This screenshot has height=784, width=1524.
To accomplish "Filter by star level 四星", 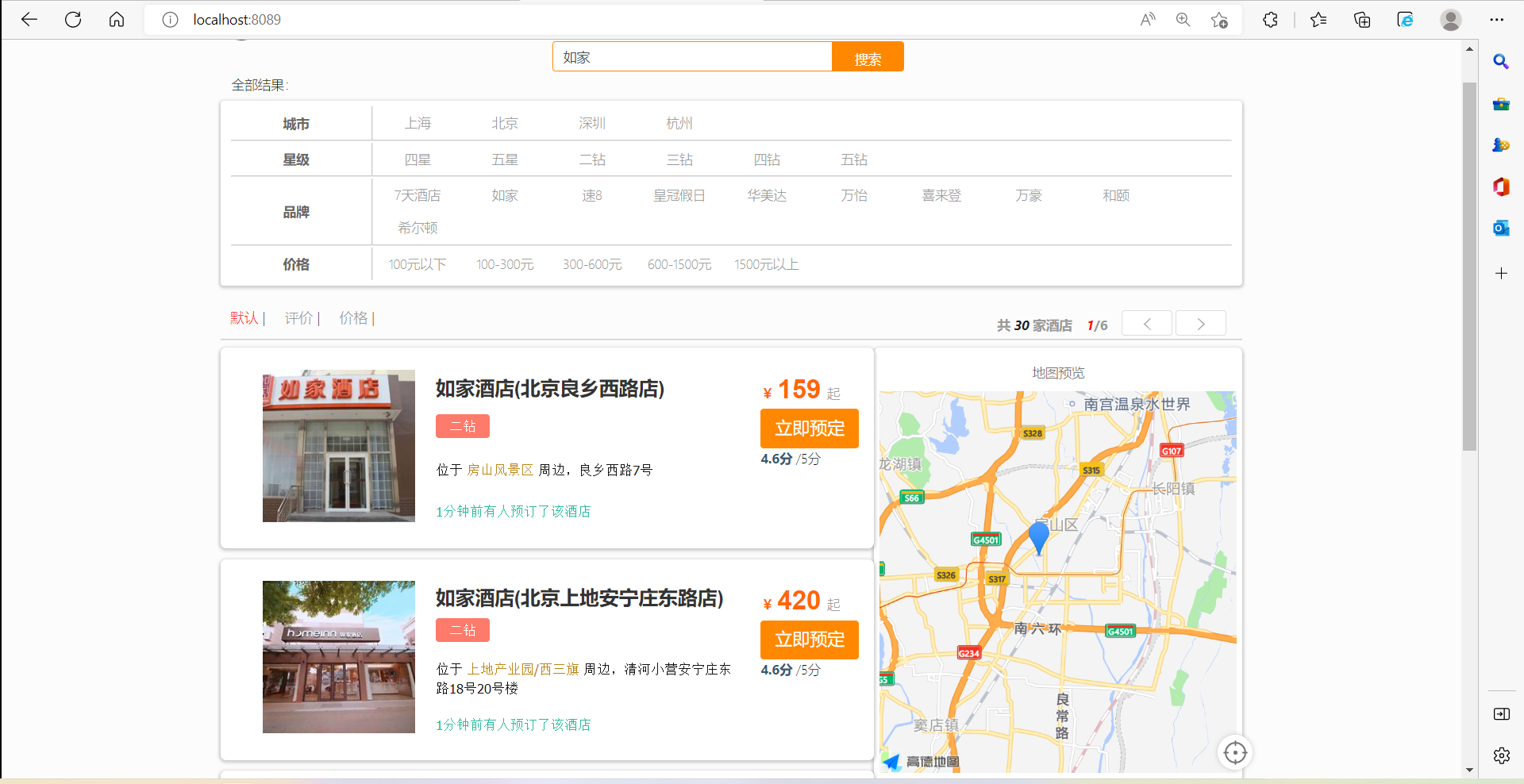I will (x=418, y=159).
